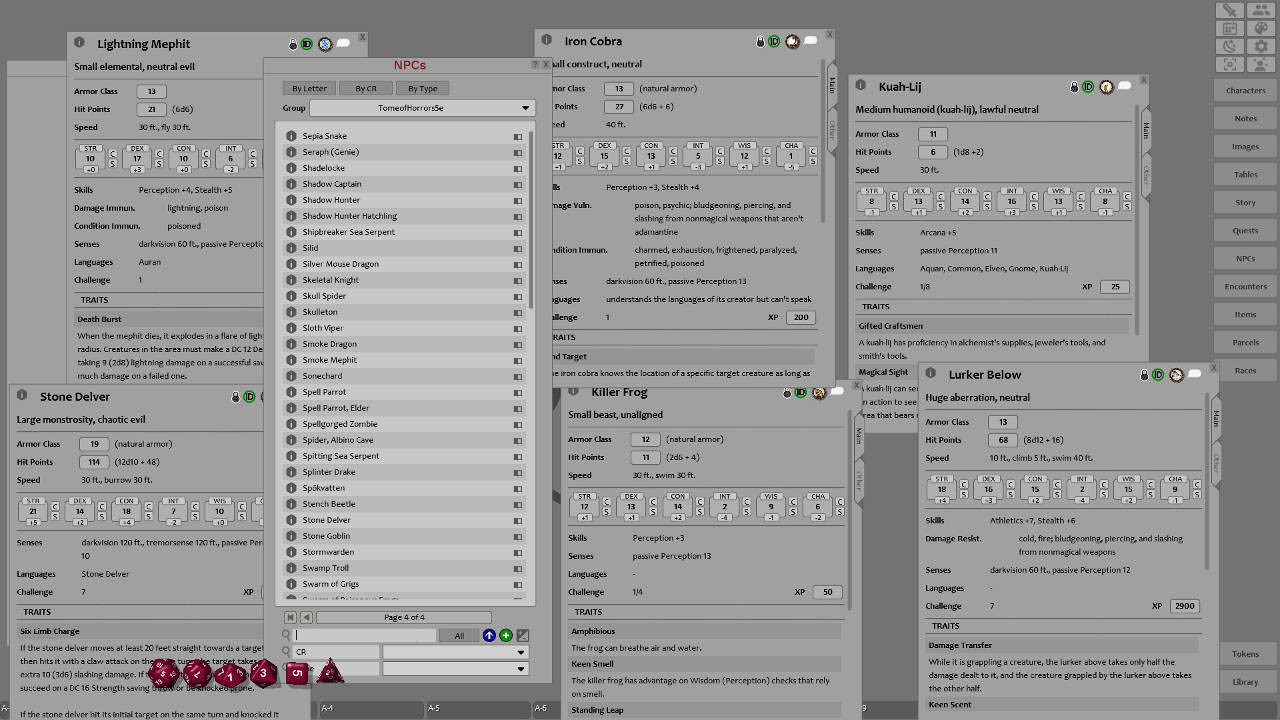Open the NPCs sidebar button

pyautogui.click(x=1244, y=258)
